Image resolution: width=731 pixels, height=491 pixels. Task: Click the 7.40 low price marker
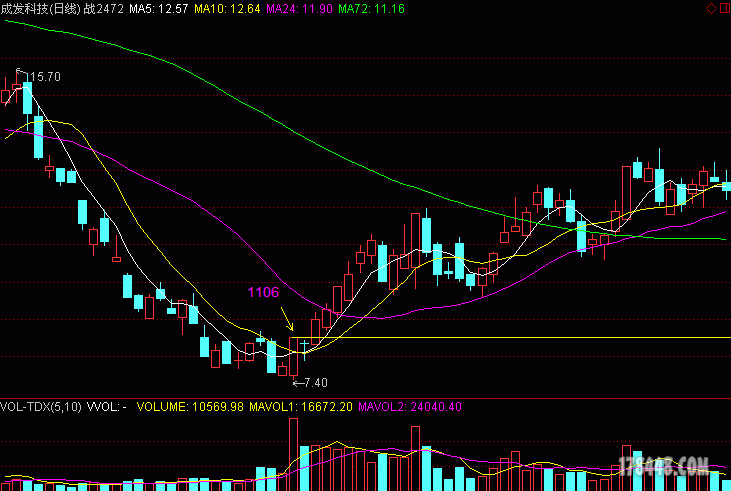click(314, 382)
